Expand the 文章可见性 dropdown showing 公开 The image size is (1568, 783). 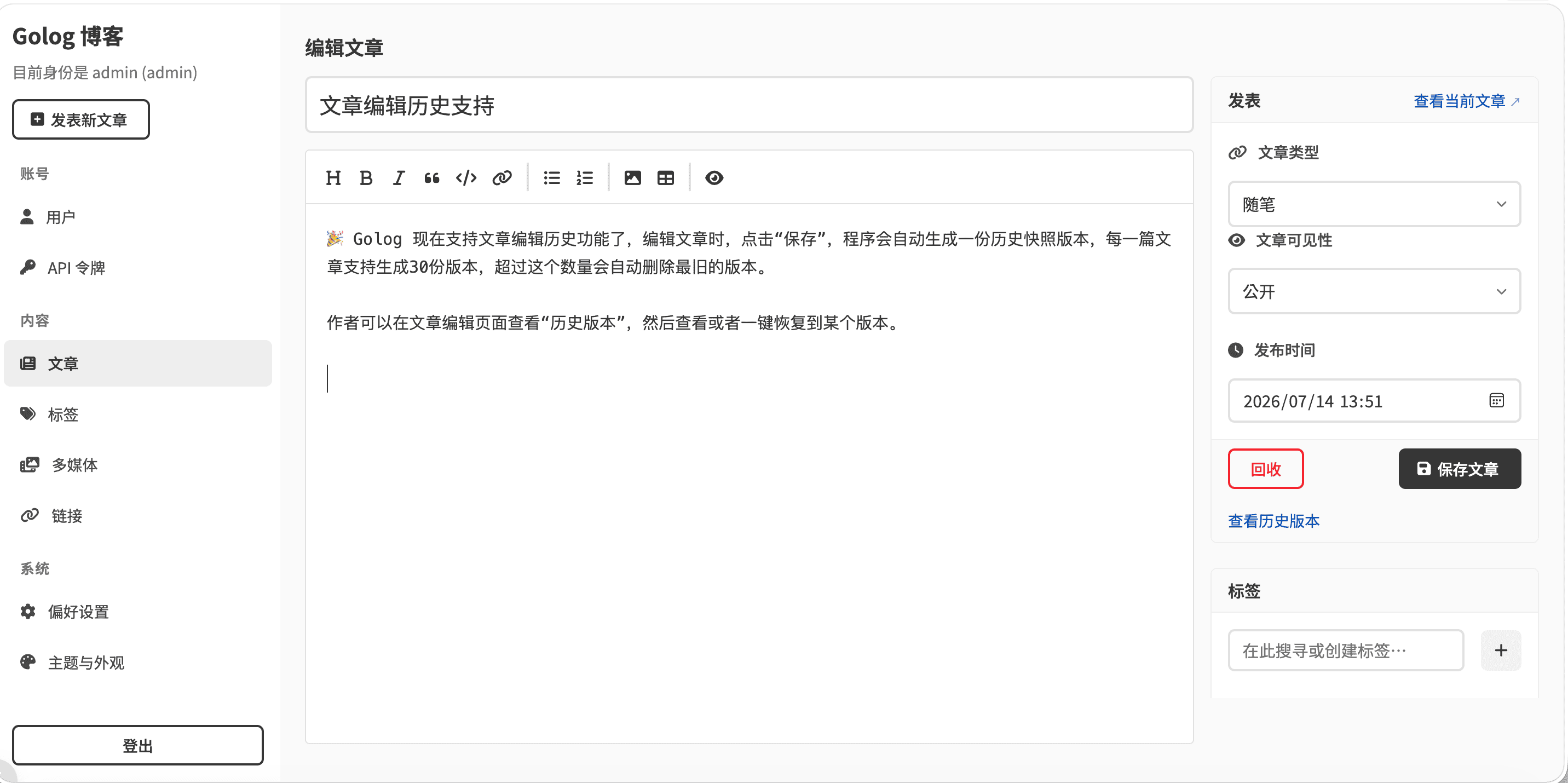coord(1374,291)
